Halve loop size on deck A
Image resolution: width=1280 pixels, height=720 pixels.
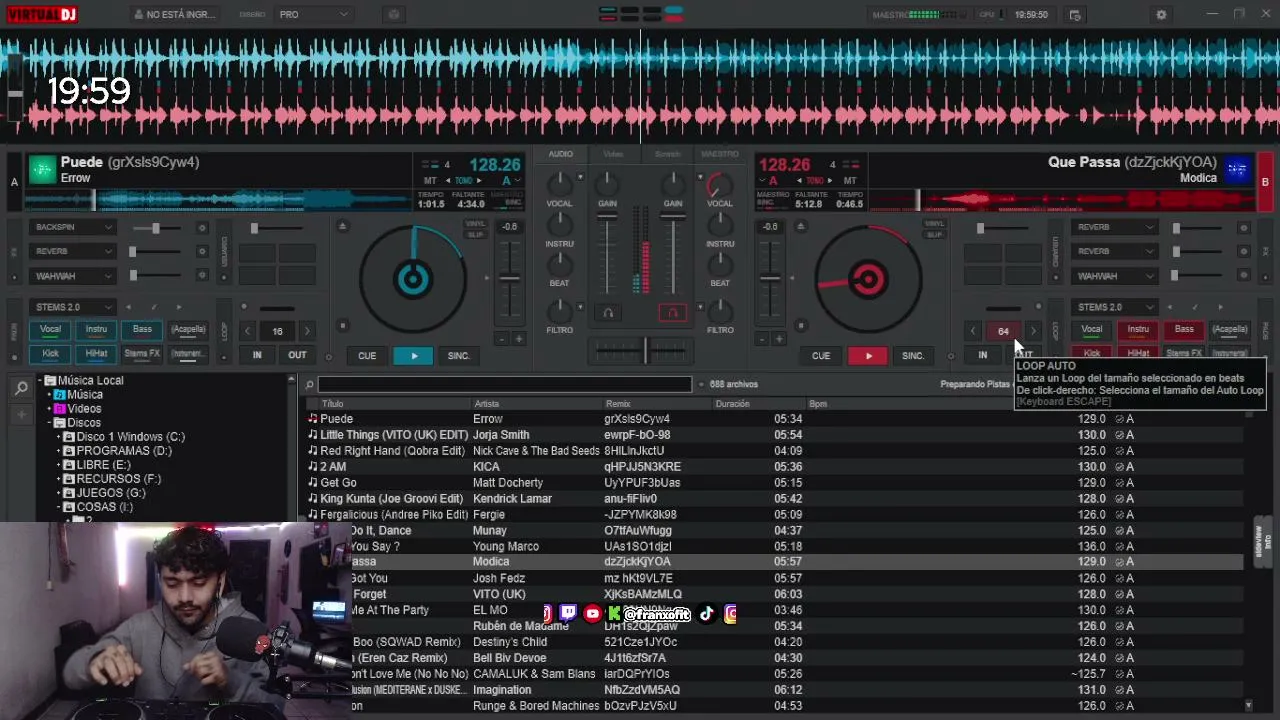tap(247, 331)
